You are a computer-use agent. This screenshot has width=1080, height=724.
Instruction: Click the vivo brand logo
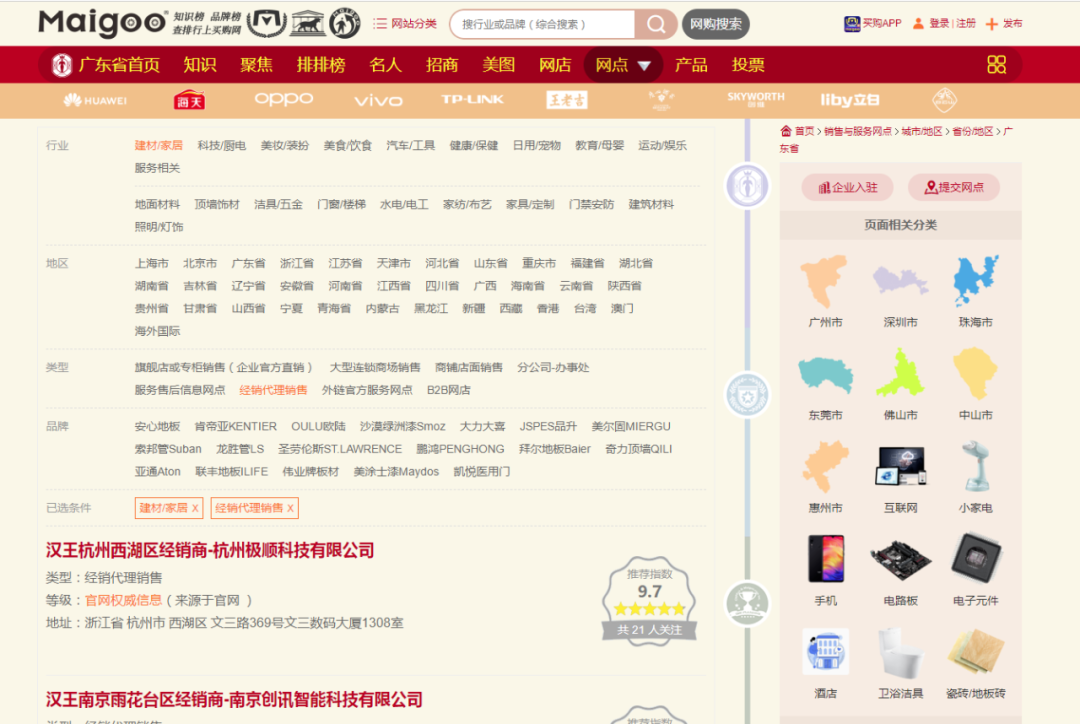(378, 101)
